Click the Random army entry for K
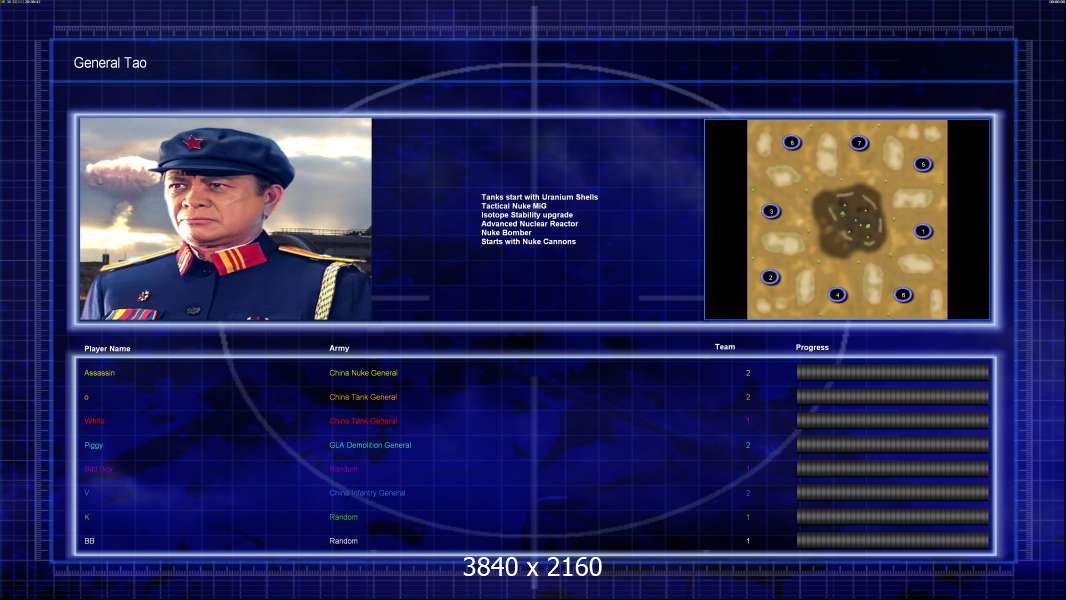Screen dimensions: 1066x600 click(x=343, y=517)
